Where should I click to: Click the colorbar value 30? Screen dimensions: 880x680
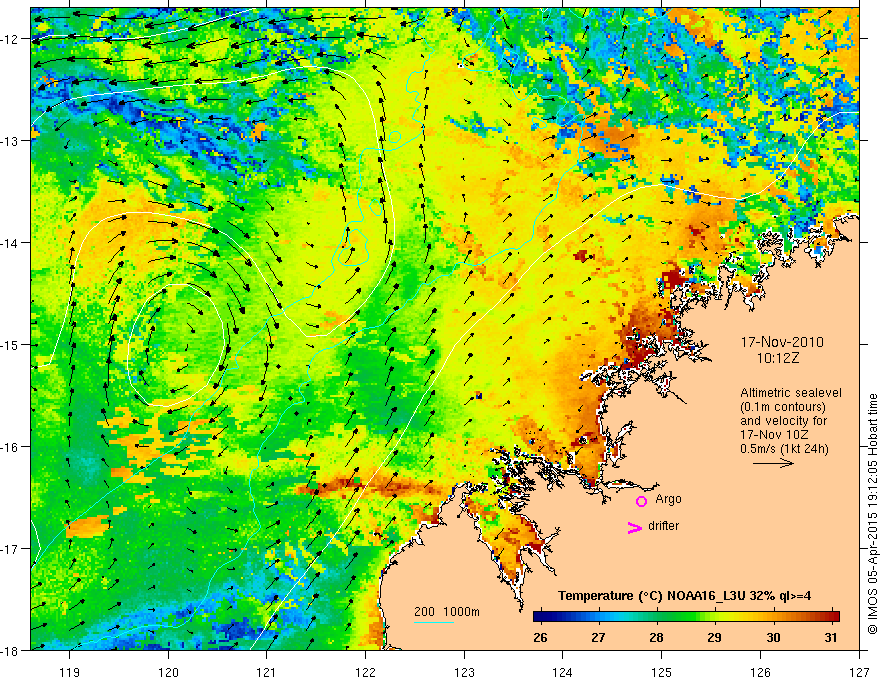(x=773, y=637)
